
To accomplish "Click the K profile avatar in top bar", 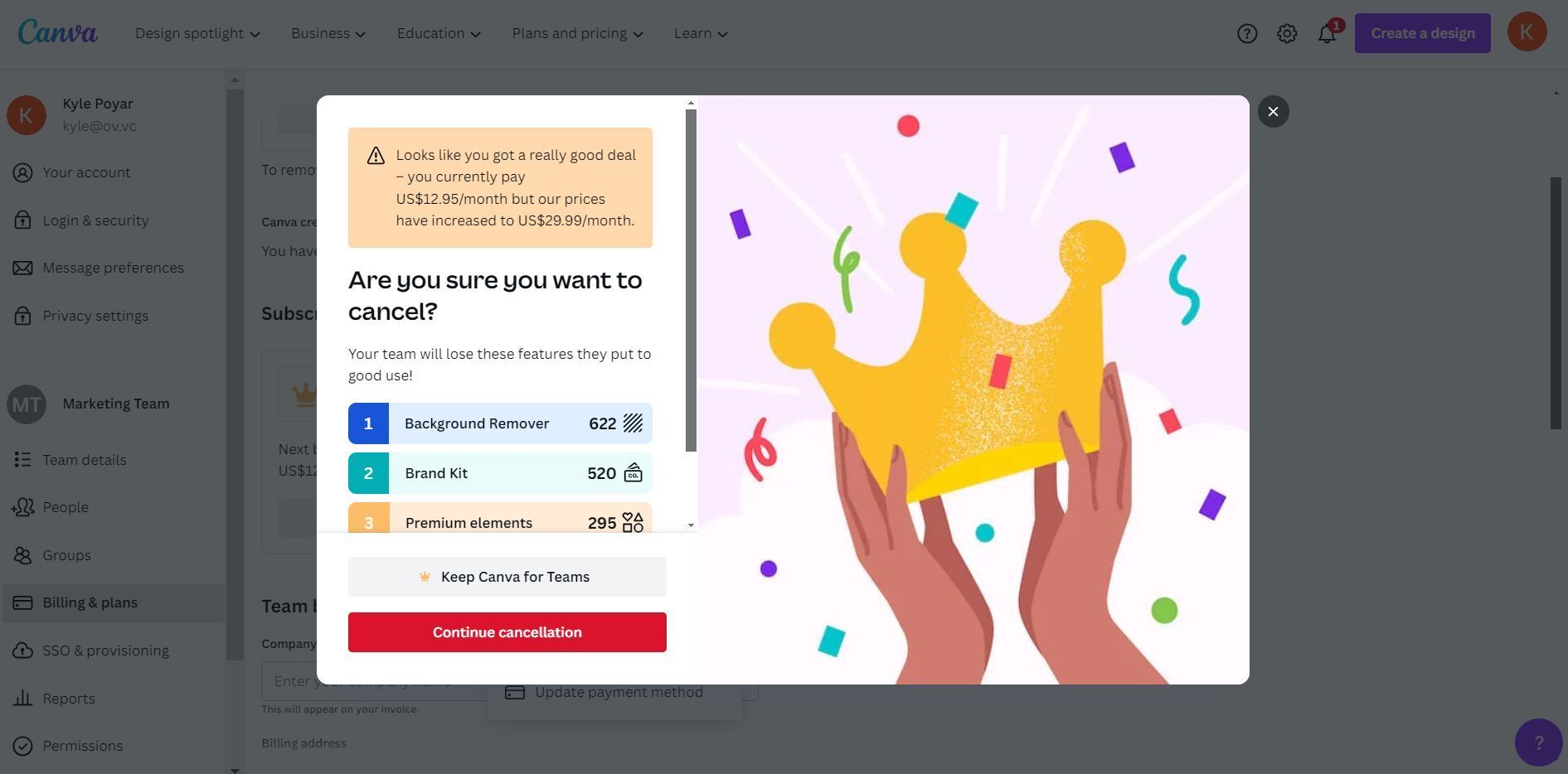I will (x=1527, y=32).
